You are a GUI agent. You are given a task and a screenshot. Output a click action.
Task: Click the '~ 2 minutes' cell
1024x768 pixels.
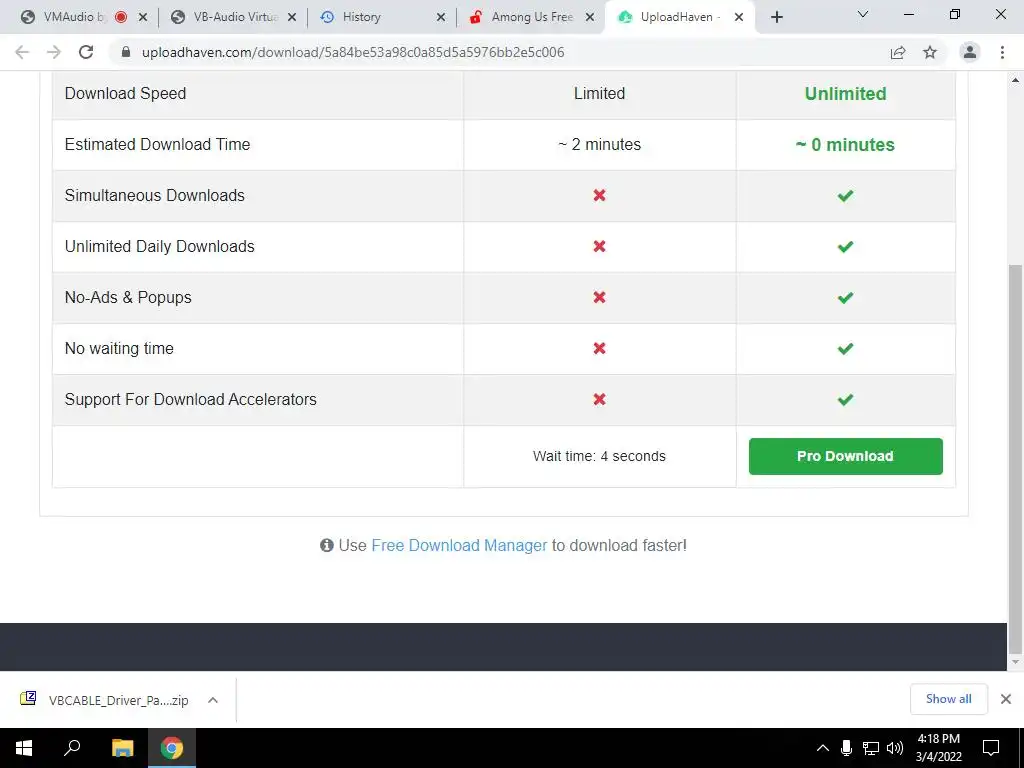(x=600, y=144)
